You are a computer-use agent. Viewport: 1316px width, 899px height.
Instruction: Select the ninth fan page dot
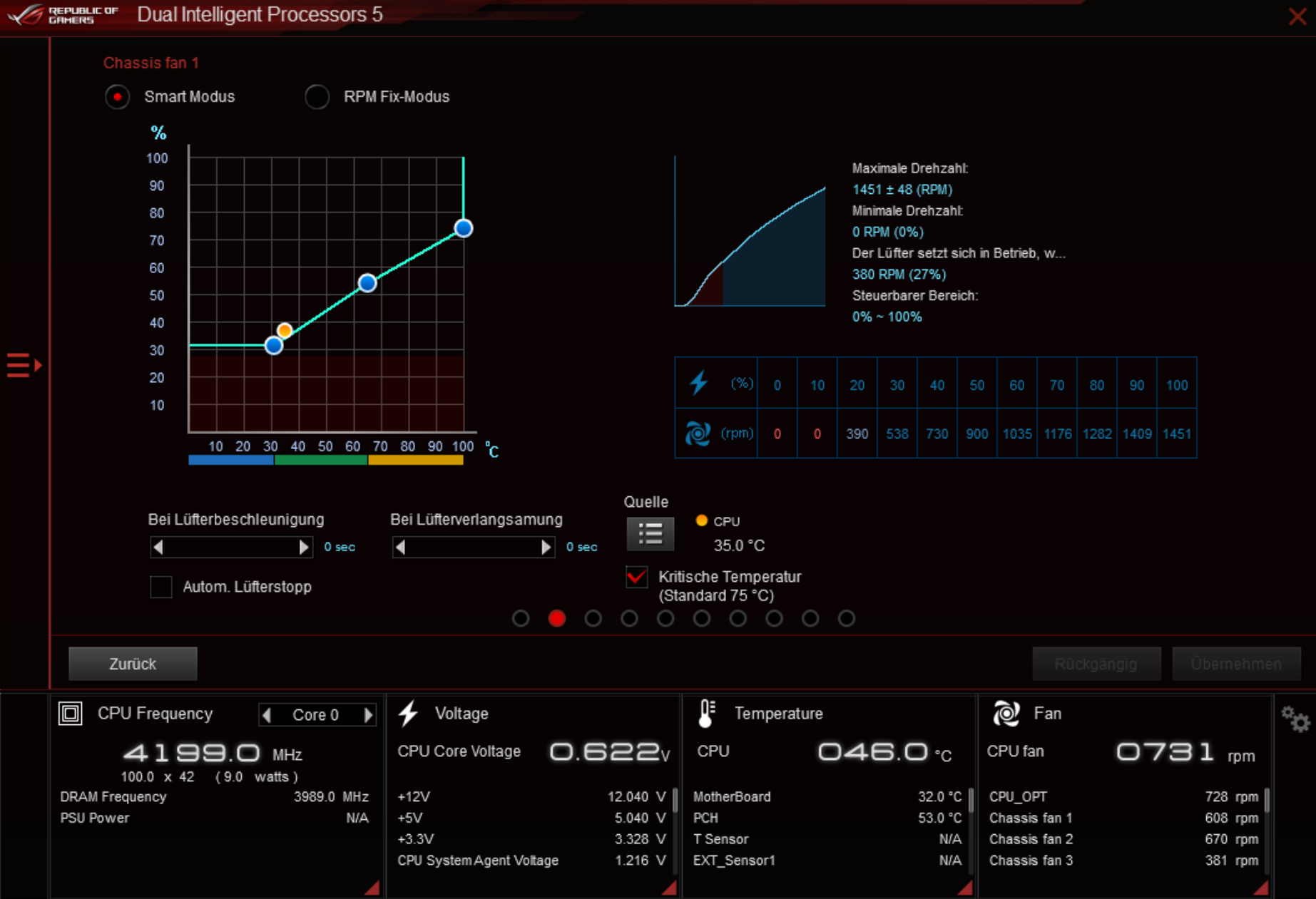click(810, 618)
